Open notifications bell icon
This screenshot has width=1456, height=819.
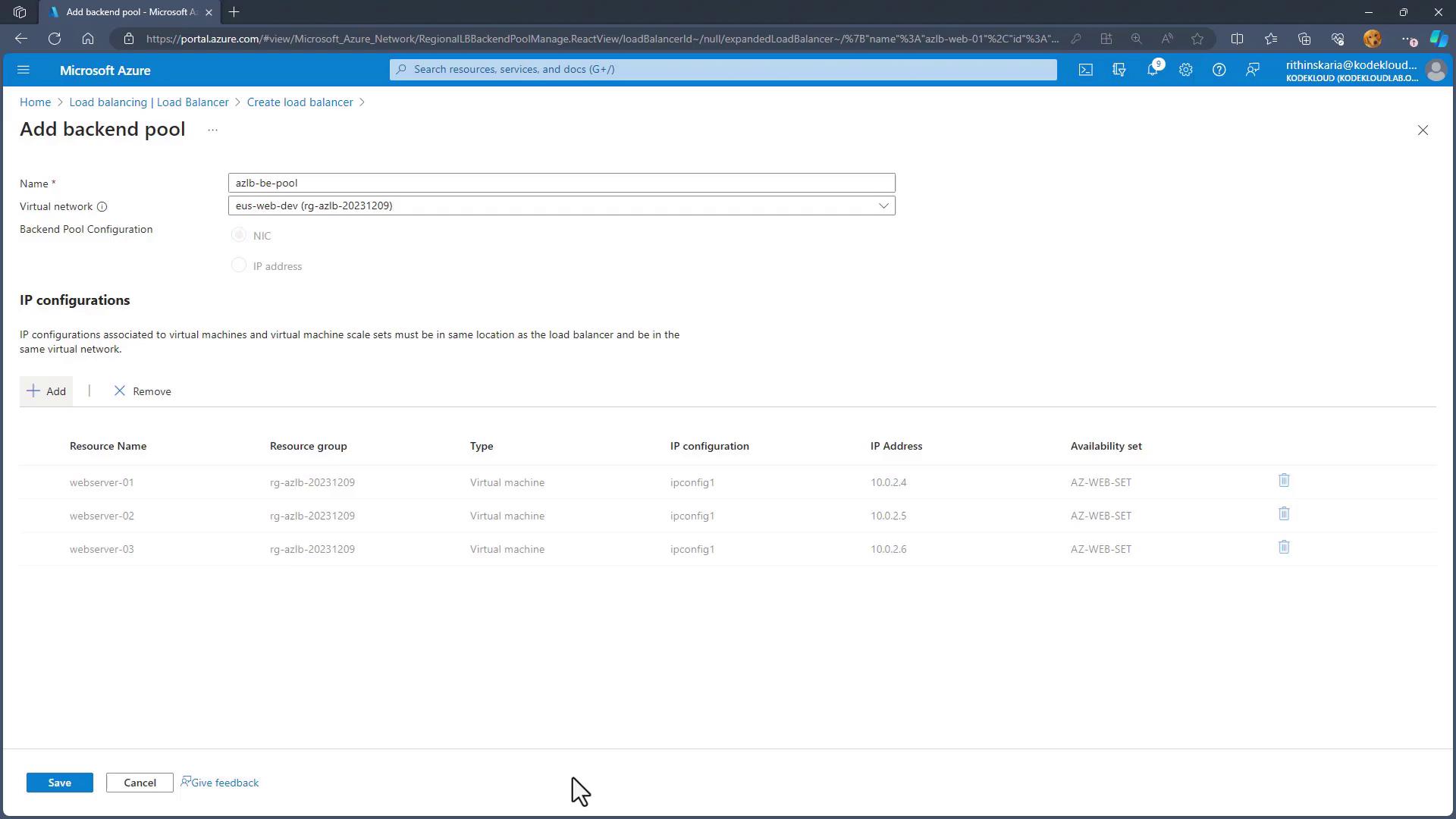pyautogui.click(x=1152, y=70)
